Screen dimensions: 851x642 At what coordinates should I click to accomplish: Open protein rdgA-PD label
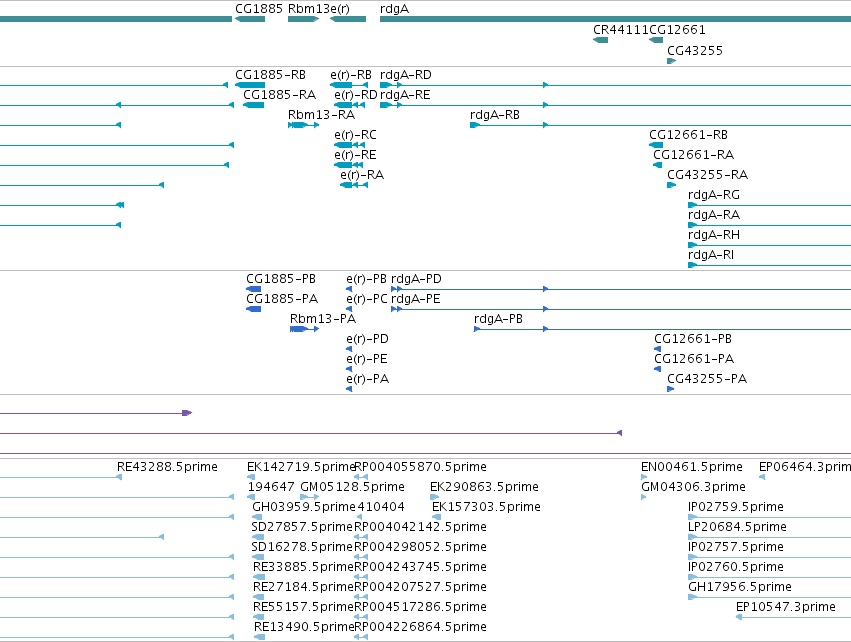pyautogui.click(x=416, y=279)
